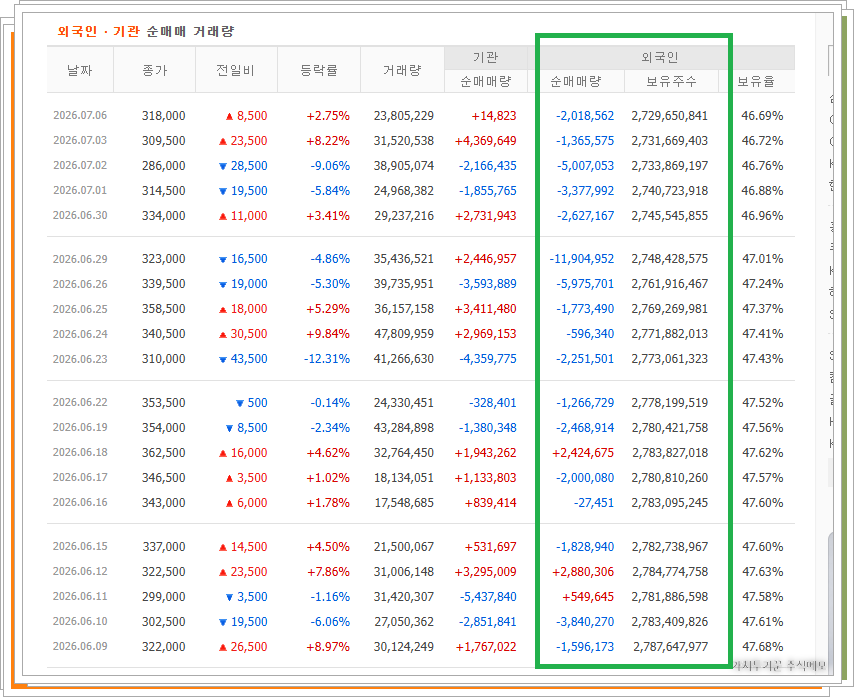Click foreign net buy +2,424,675
The height and width of the screenshot is (697, 854).
click(583, 453)
